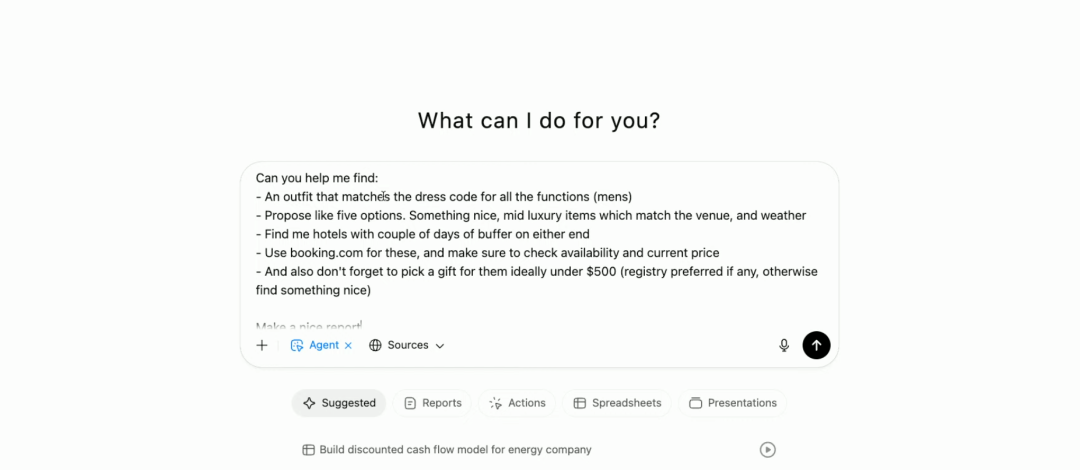The image size is (1080, 470).
Task: Go to the Presentations tab
Action: click(732, 403)
